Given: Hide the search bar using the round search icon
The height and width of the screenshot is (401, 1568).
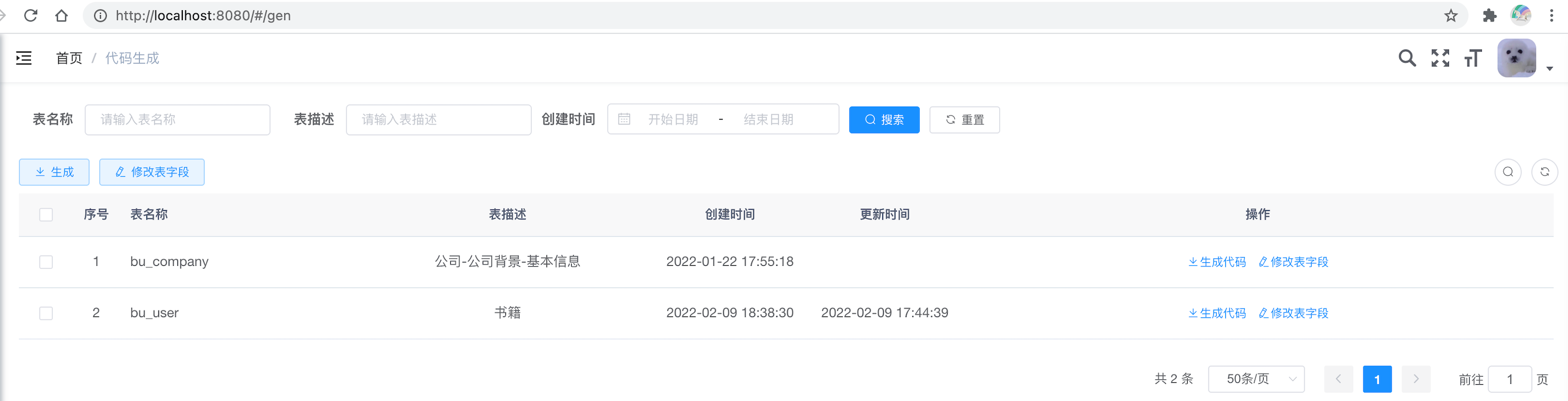Looking at the screenshot, I should 1508,172.
